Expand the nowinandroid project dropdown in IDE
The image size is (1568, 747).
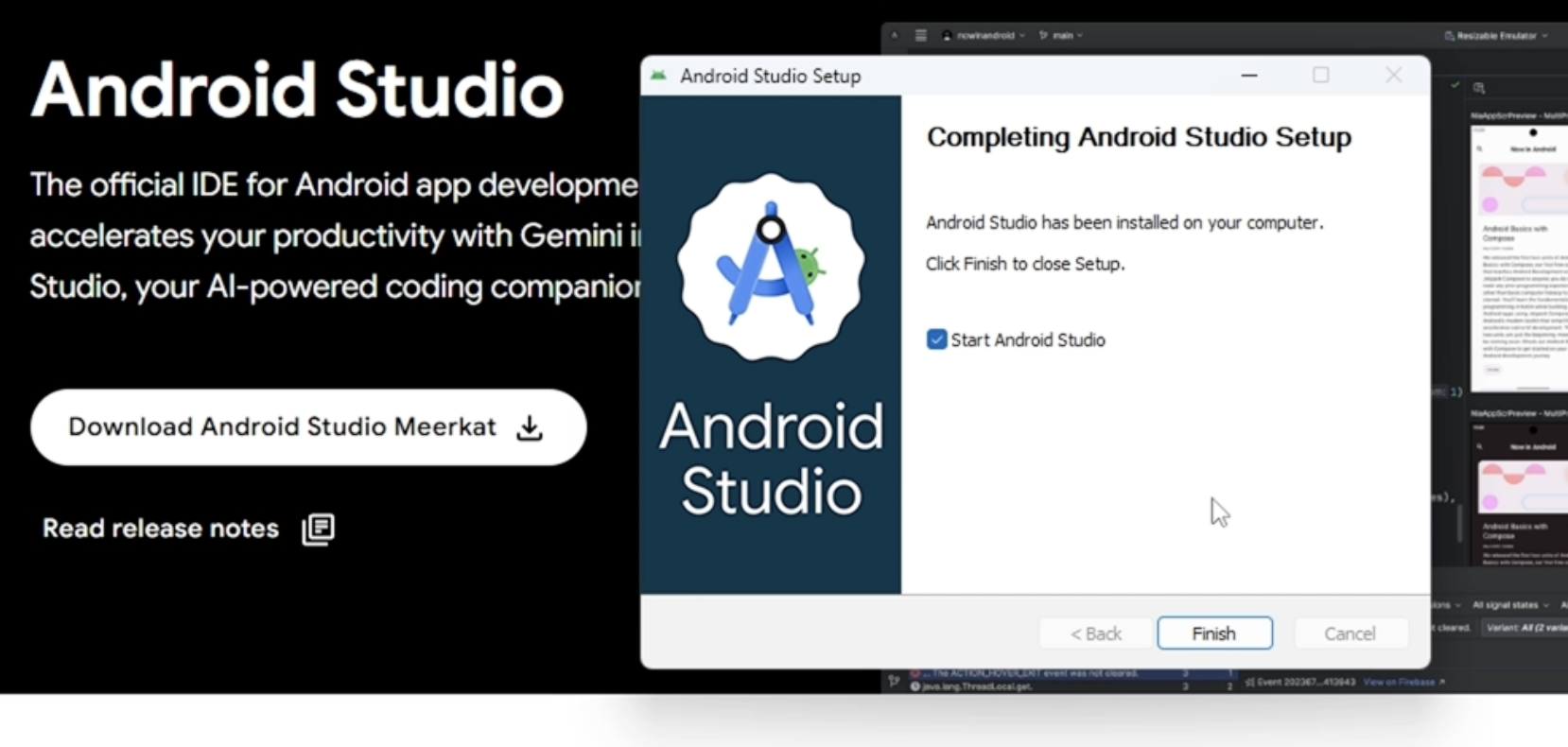point(984,35)
